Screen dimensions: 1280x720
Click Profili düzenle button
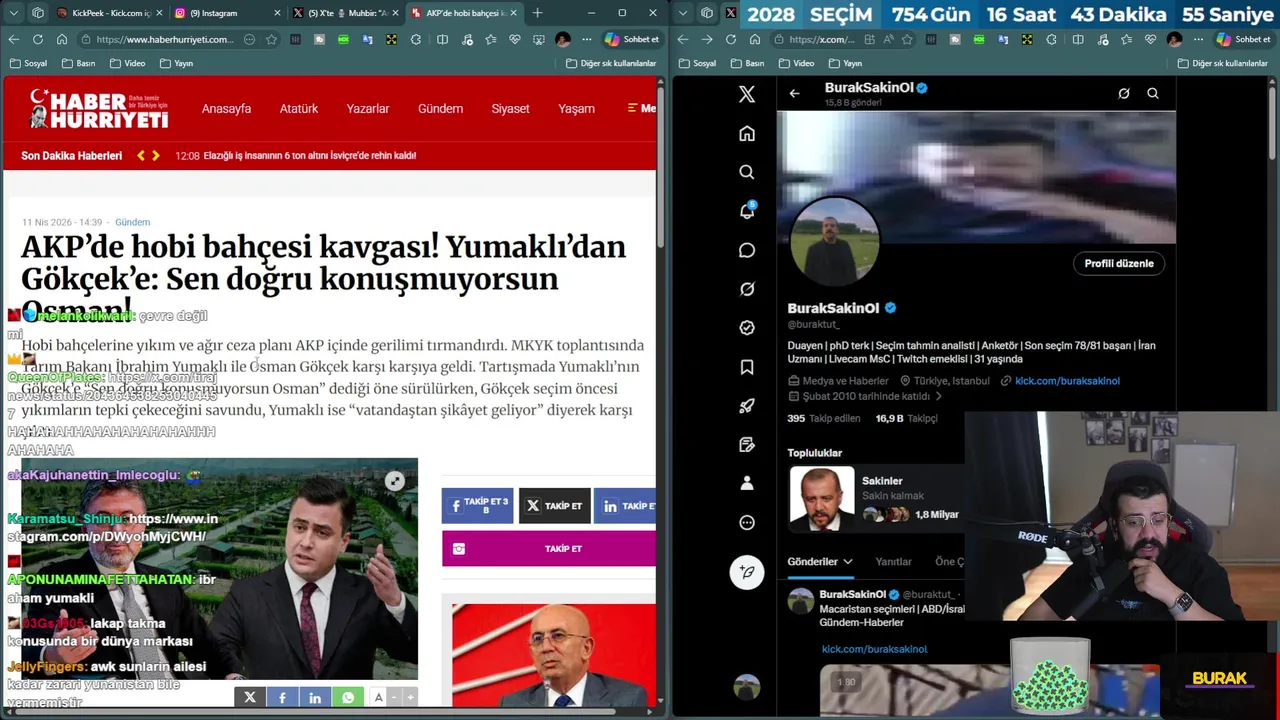click(x=1119, y=263)
